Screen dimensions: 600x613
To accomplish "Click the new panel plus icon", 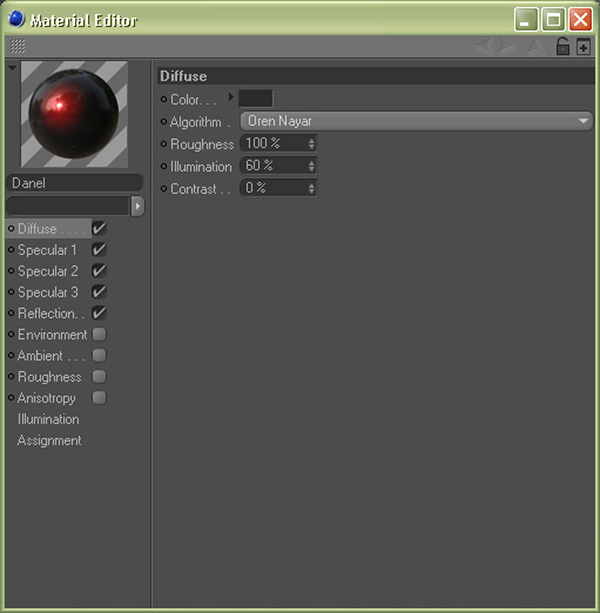I will point(583,47).
